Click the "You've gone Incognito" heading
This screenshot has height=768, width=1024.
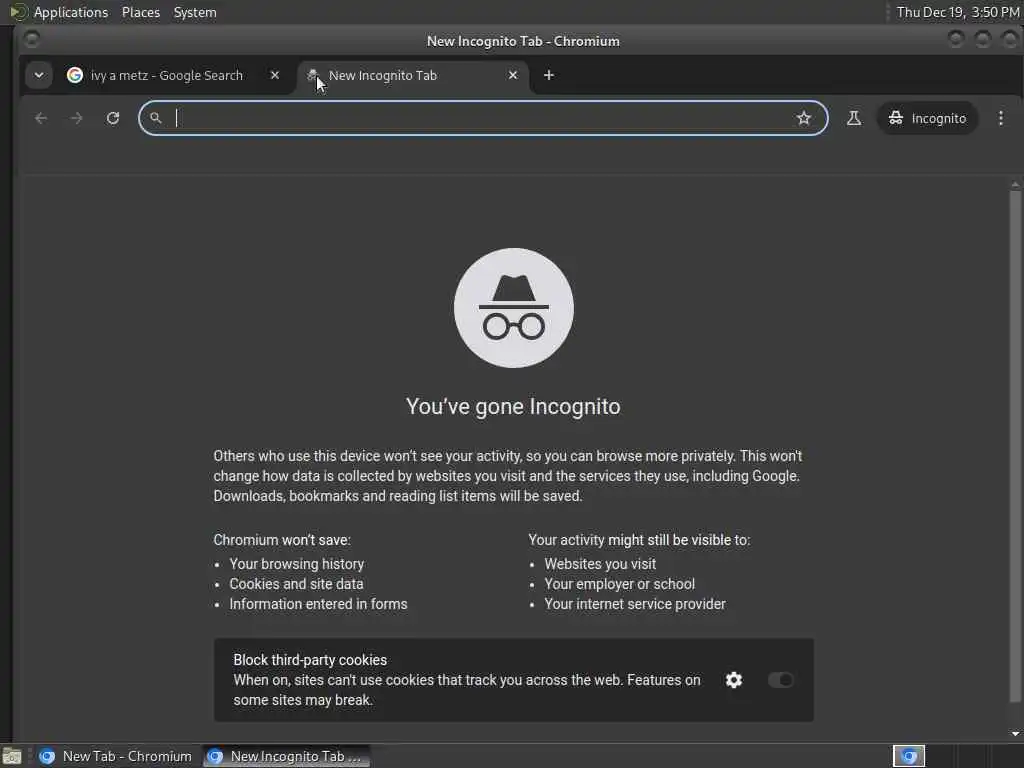point(513,406)
